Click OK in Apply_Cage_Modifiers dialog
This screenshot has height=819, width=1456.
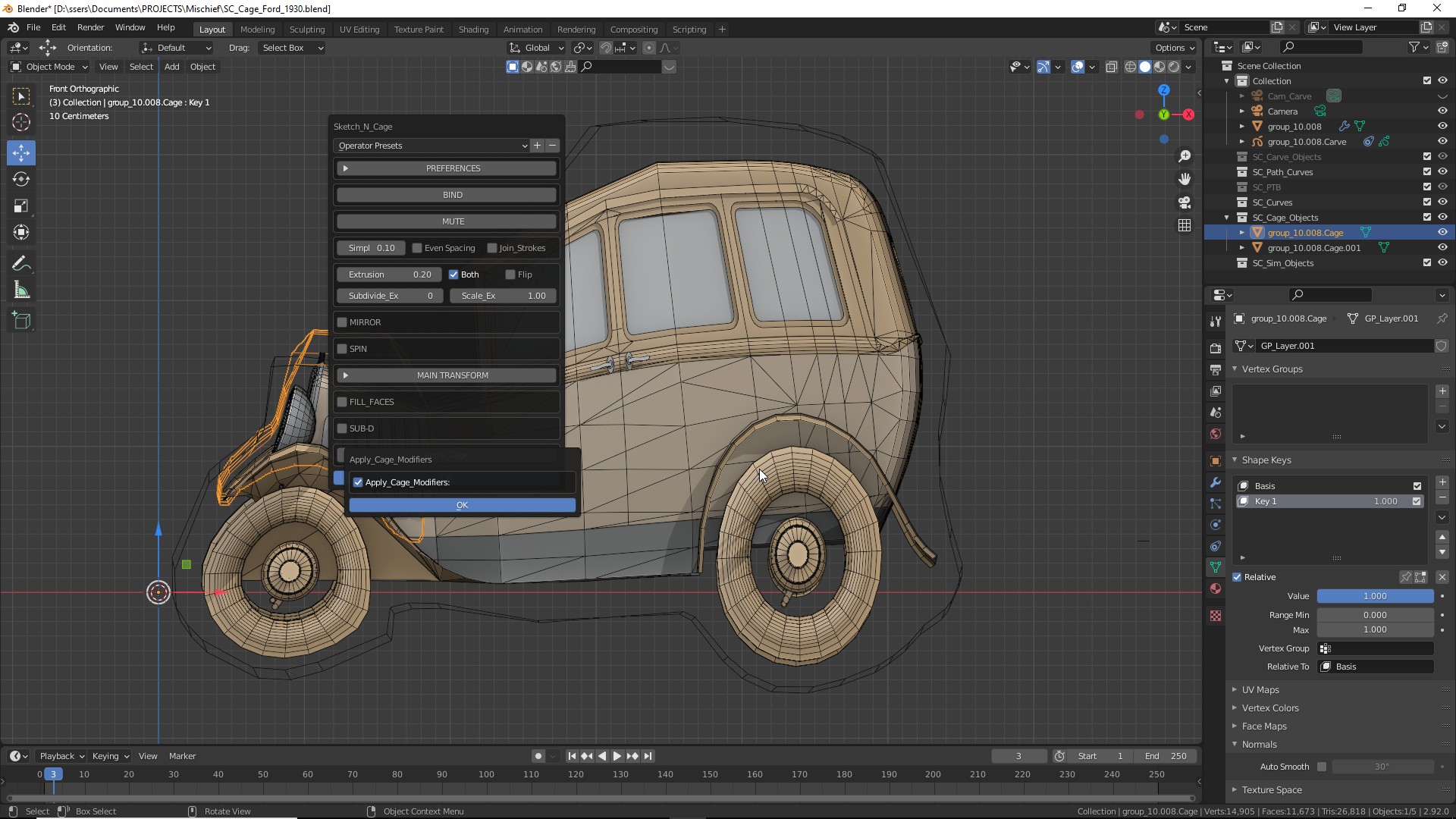click(462, 505)
